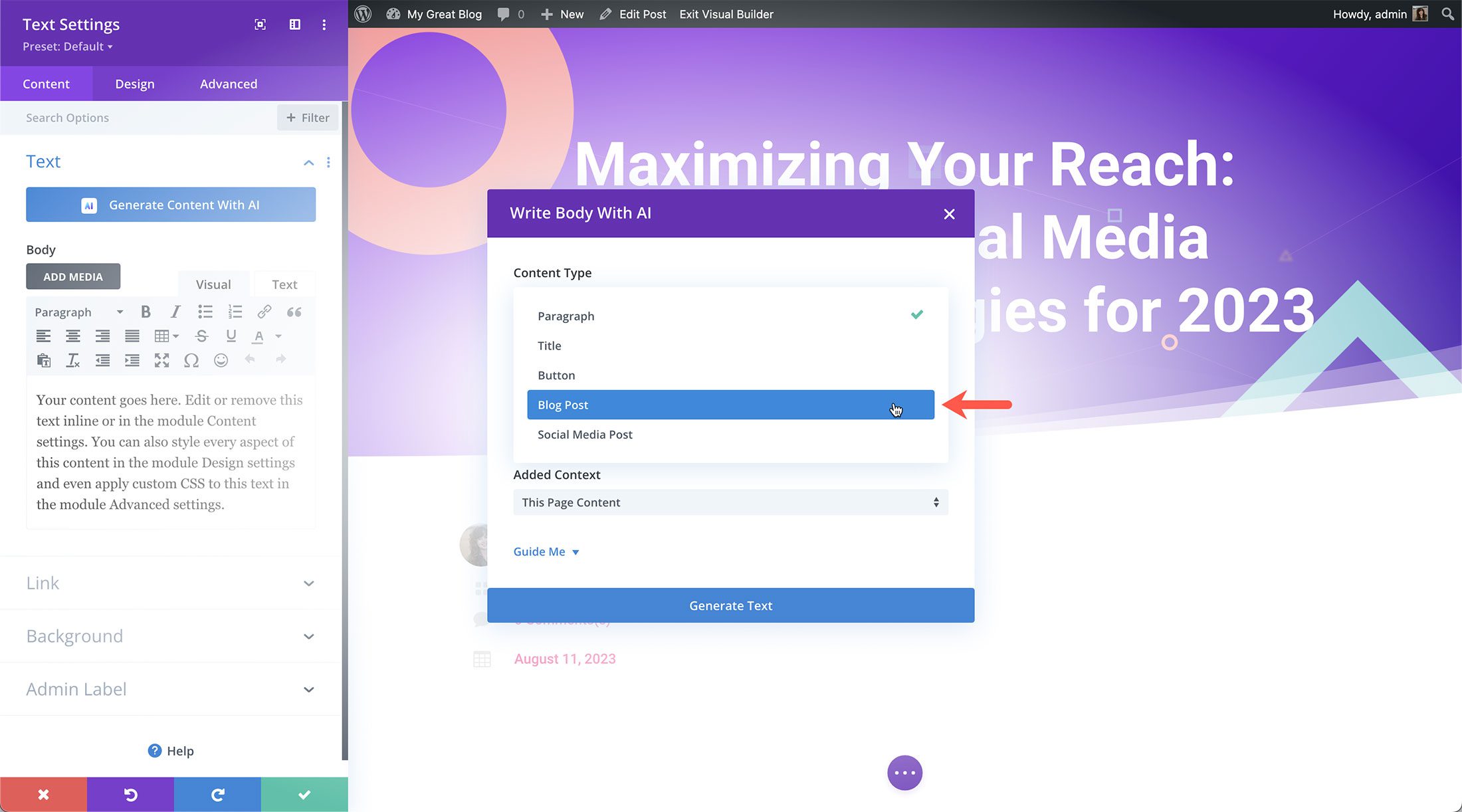Click the ordered list icon
Screen dimensions: 1462x812
coord(234,311)
